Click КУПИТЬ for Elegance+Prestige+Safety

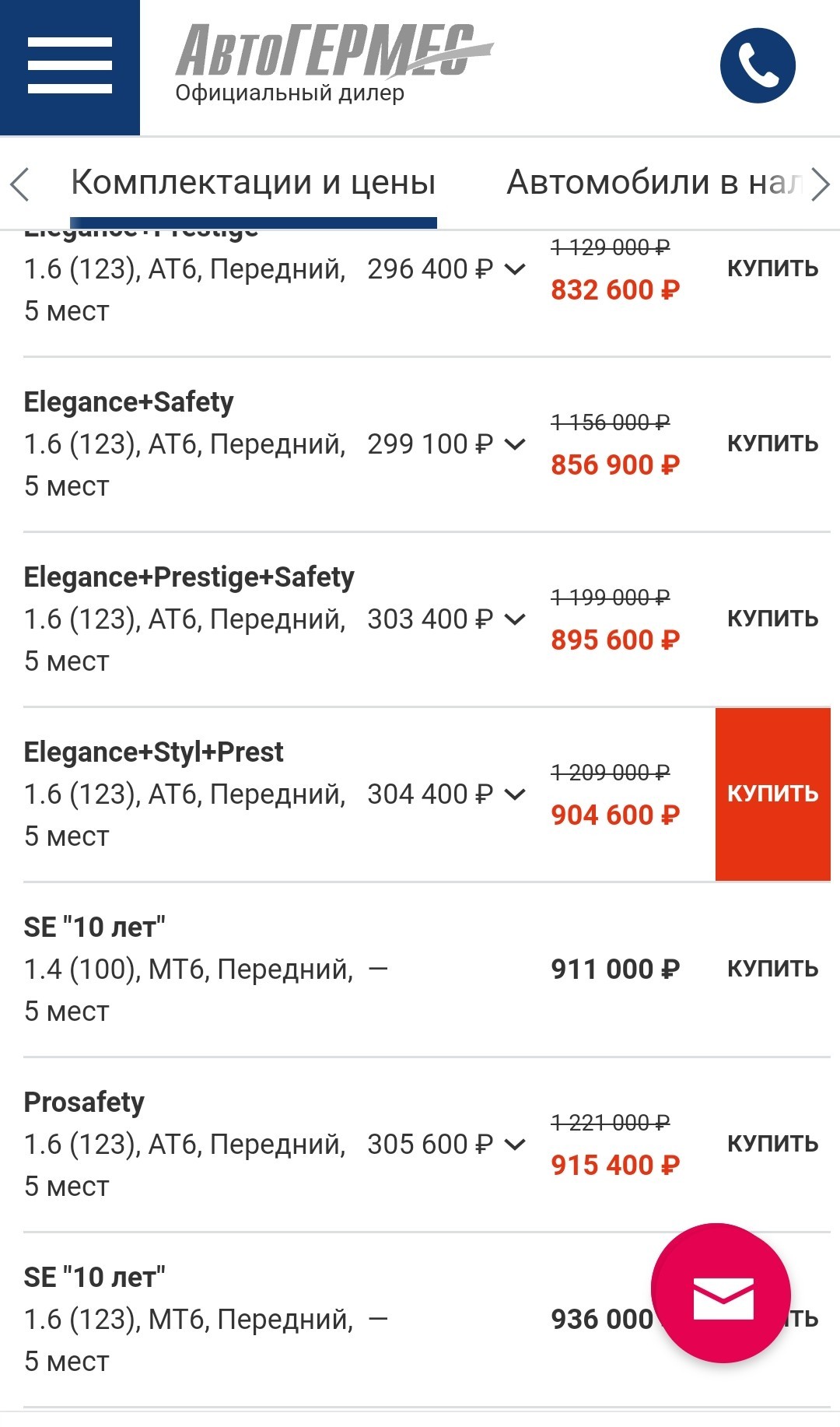click(x=773, y=619)
